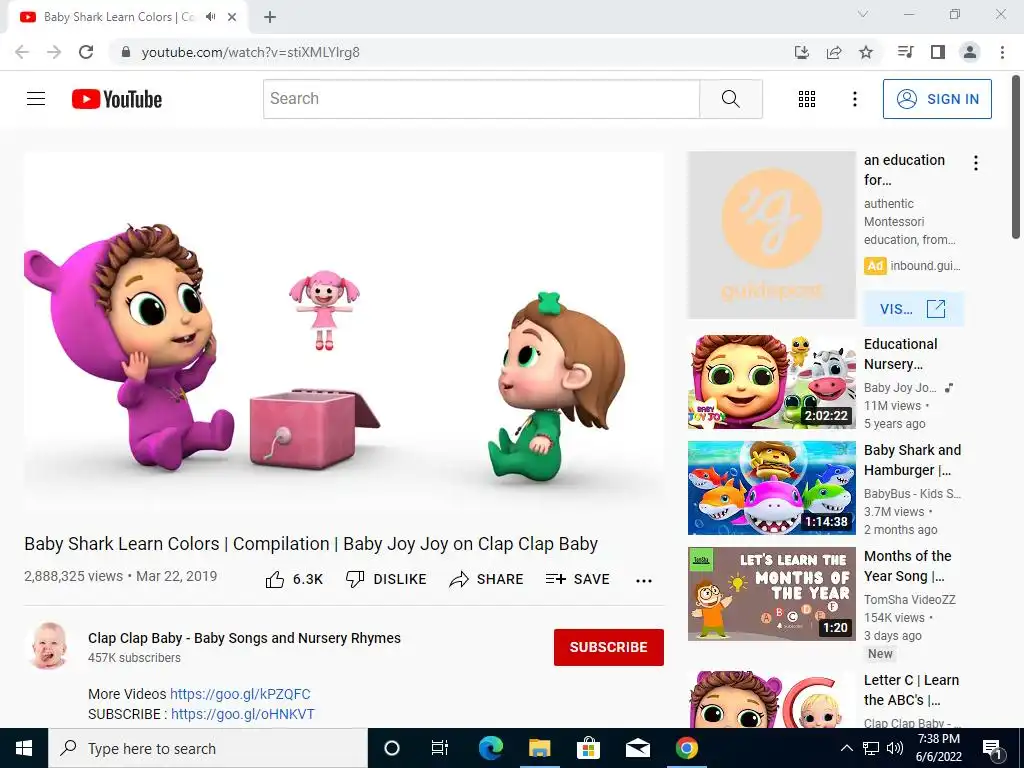
Task: Click the page vertical scrollbar
Action: coord(1016,157)
